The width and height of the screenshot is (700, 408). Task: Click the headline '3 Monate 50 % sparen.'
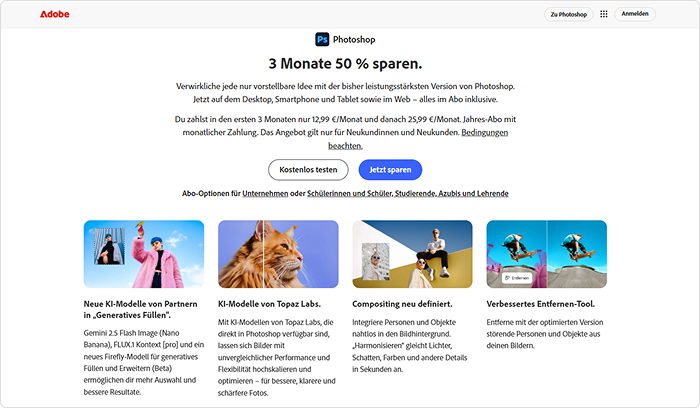(x=345, y=64)
